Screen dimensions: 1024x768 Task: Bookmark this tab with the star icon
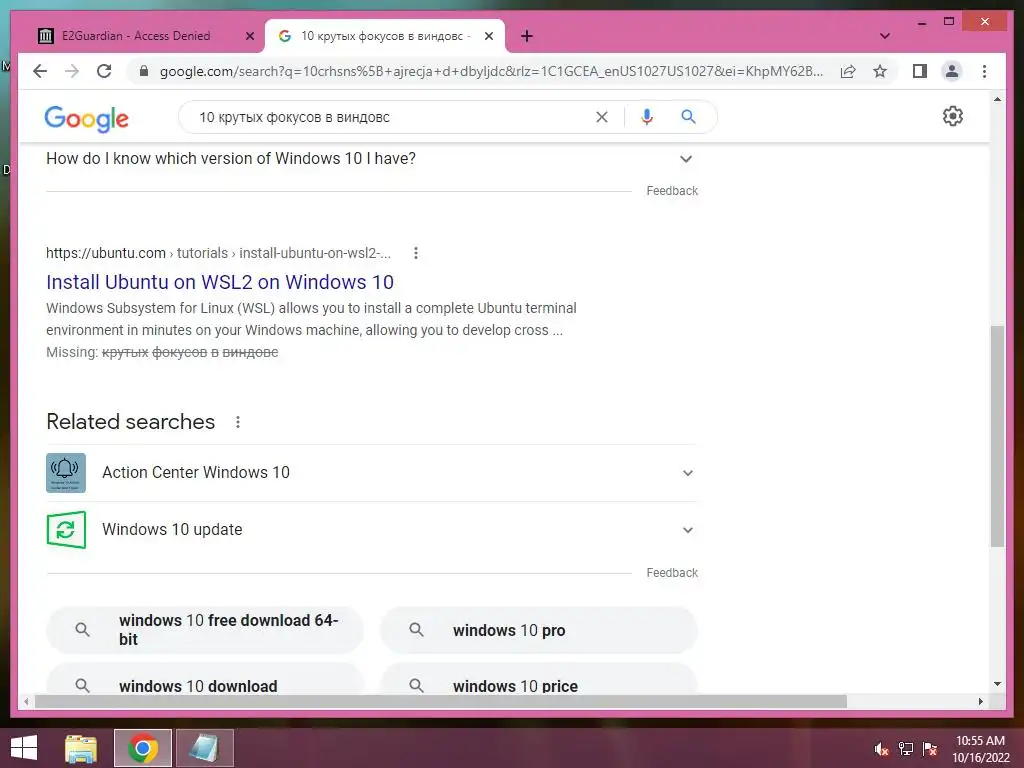(880, 71)
